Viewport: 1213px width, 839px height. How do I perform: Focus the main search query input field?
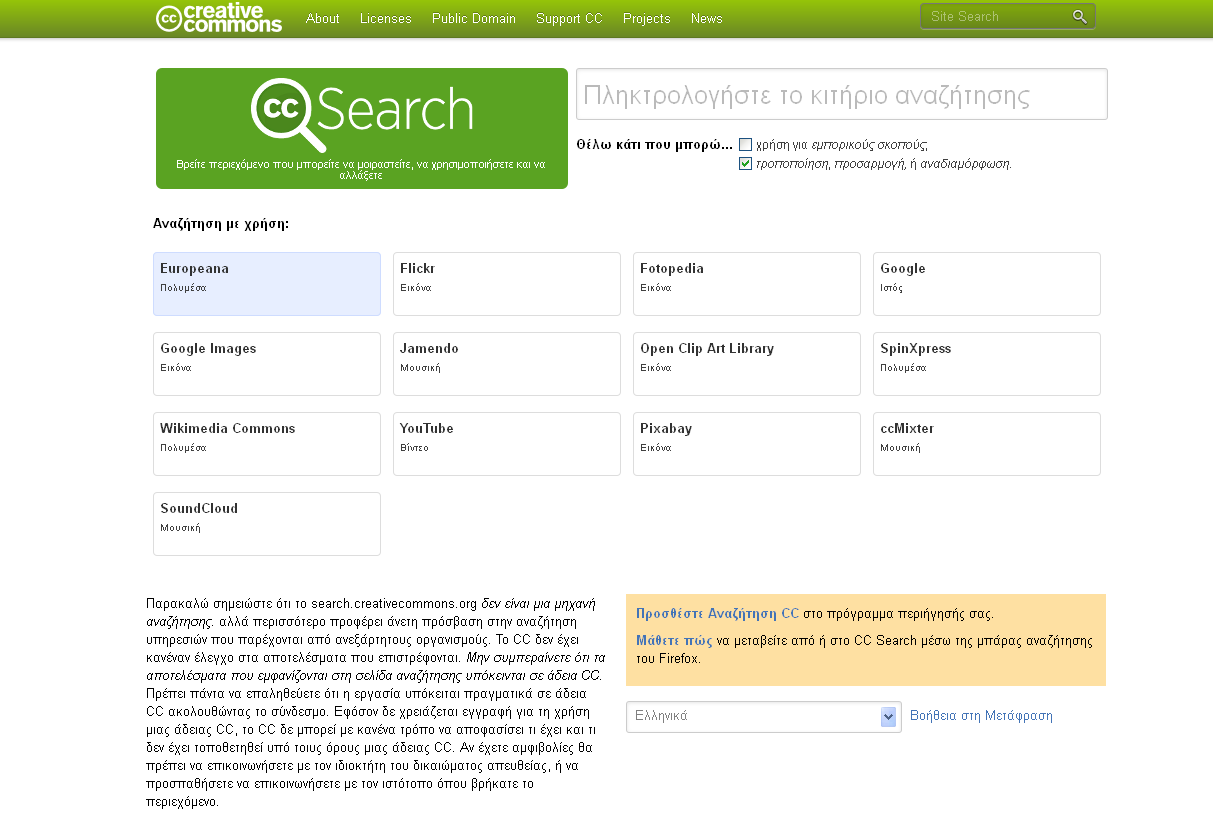[842, 94]
